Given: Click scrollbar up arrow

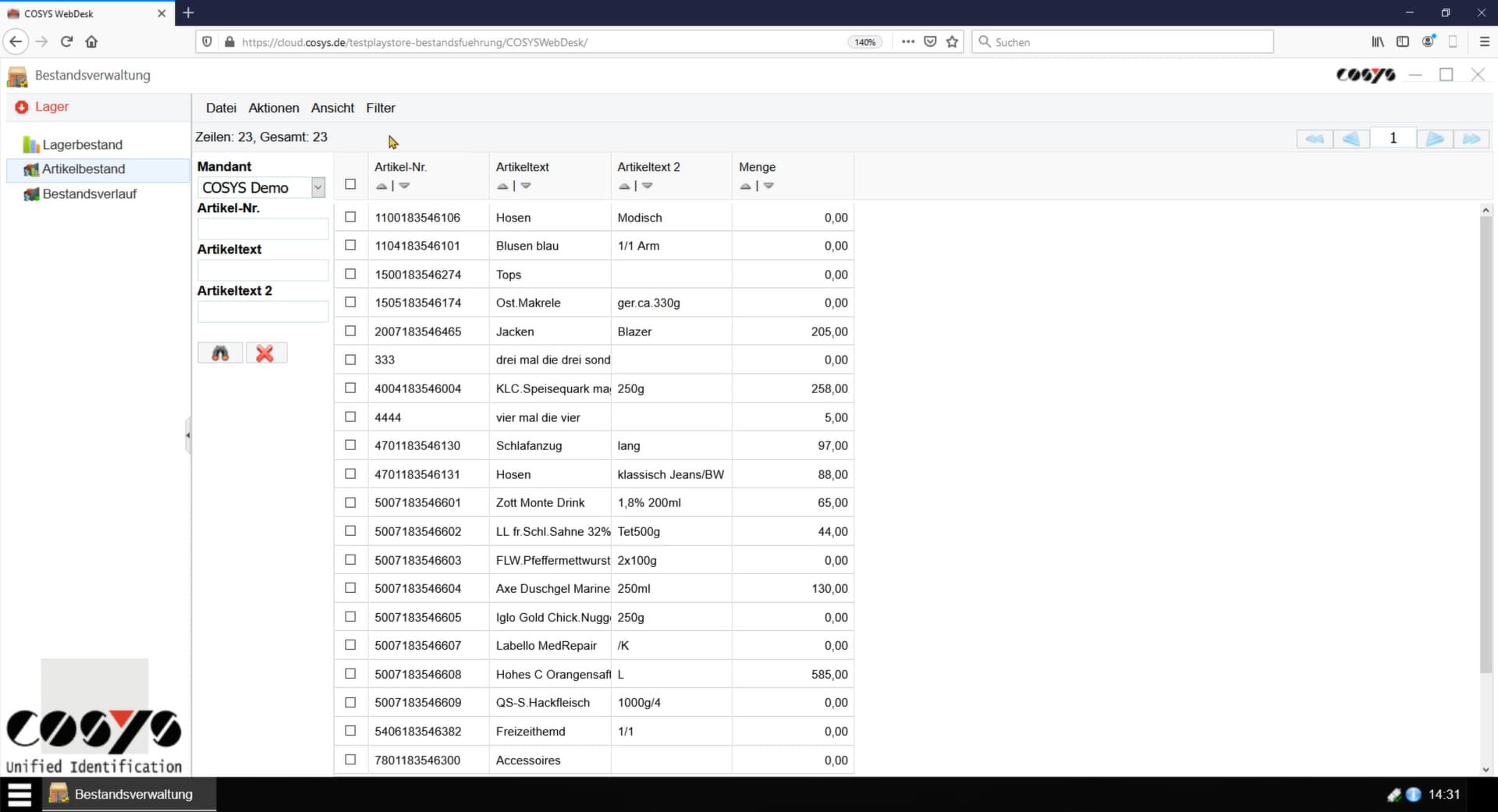Looking at the screenshot, I should pyautogui.click(x=1486, y=210).
